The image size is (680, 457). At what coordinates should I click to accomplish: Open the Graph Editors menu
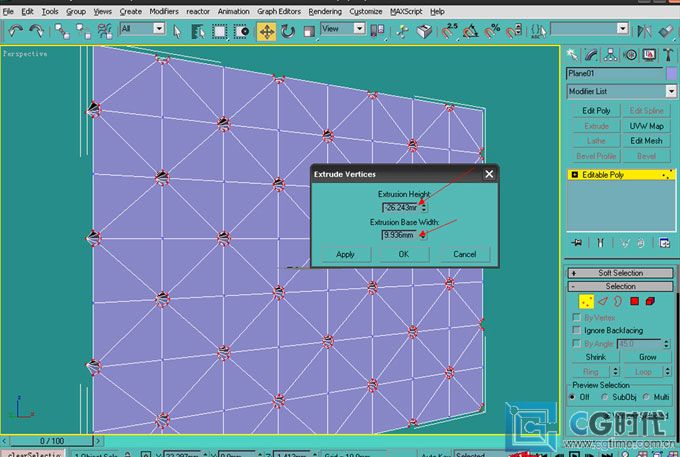[279, 11]
